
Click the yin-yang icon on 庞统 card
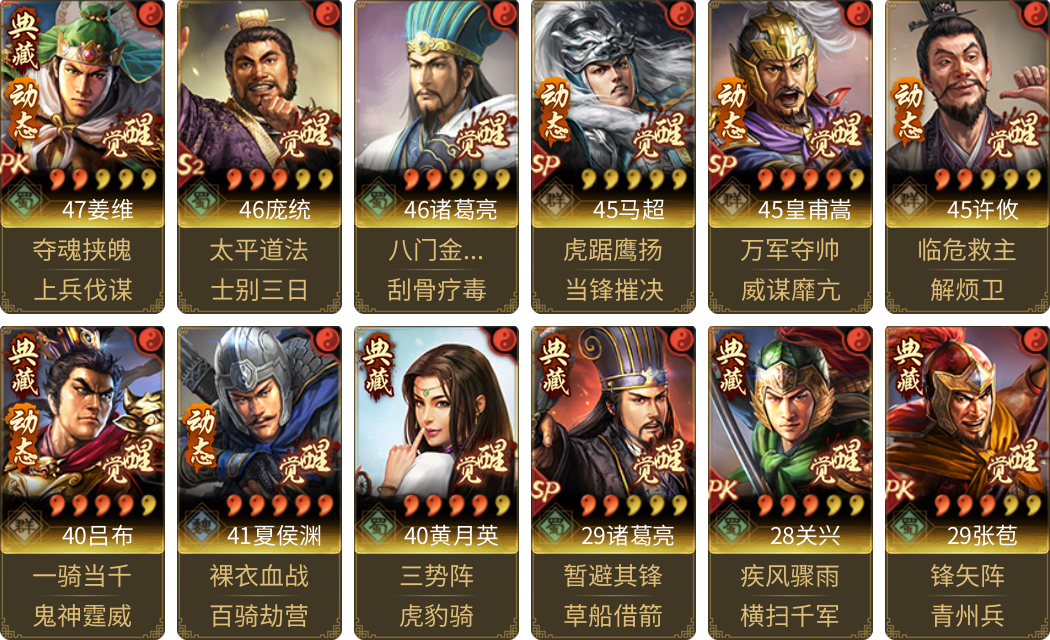click(327, 13)
